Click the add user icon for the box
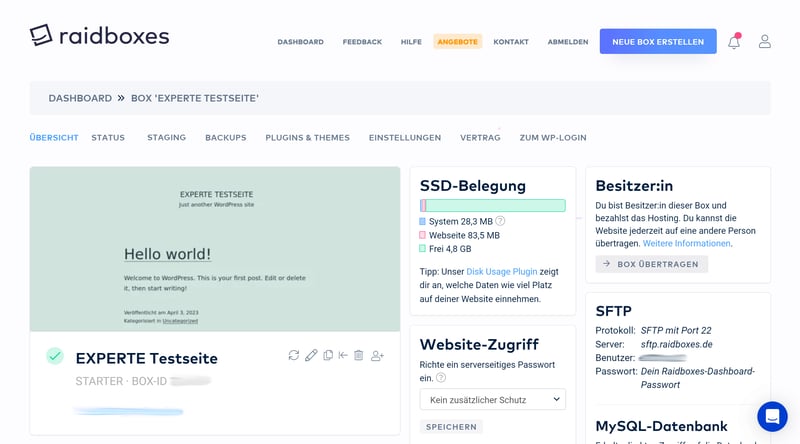 [x=377, y=355]
